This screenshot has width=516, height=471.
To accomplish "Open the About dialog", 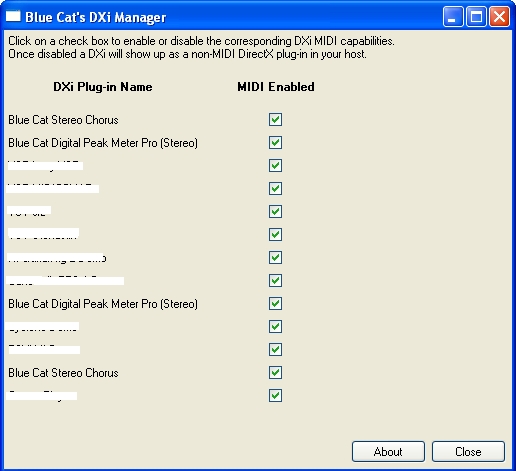I will 388,452.
